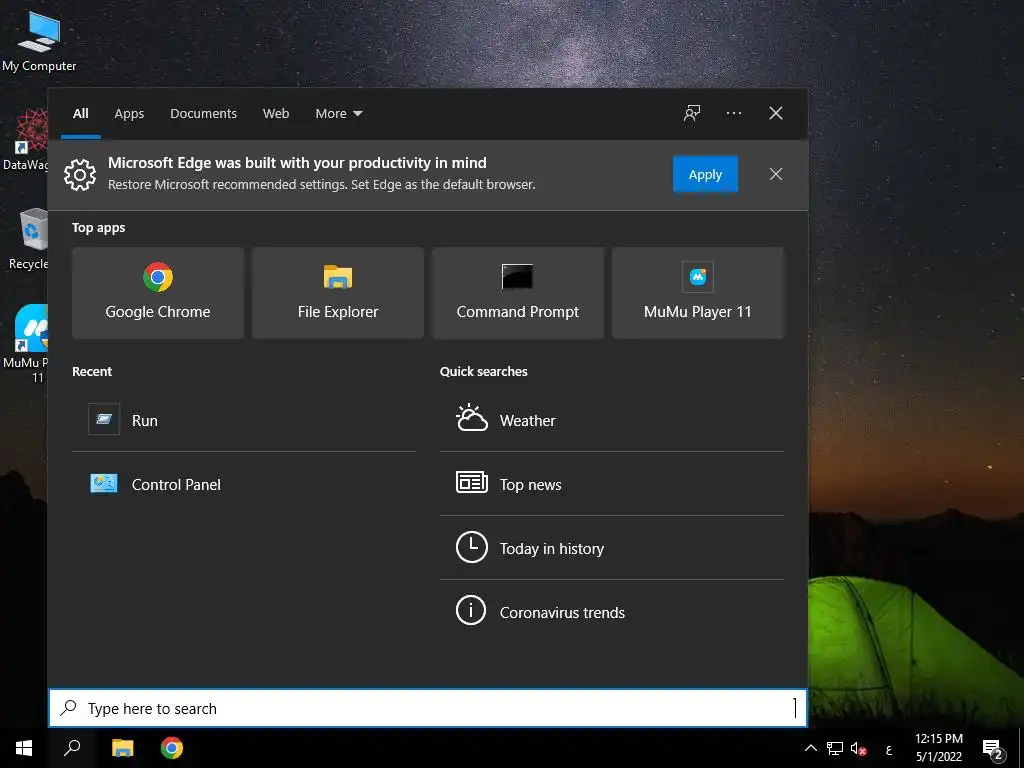
Task: Switch to the Web tab
Action: [276, 114]
